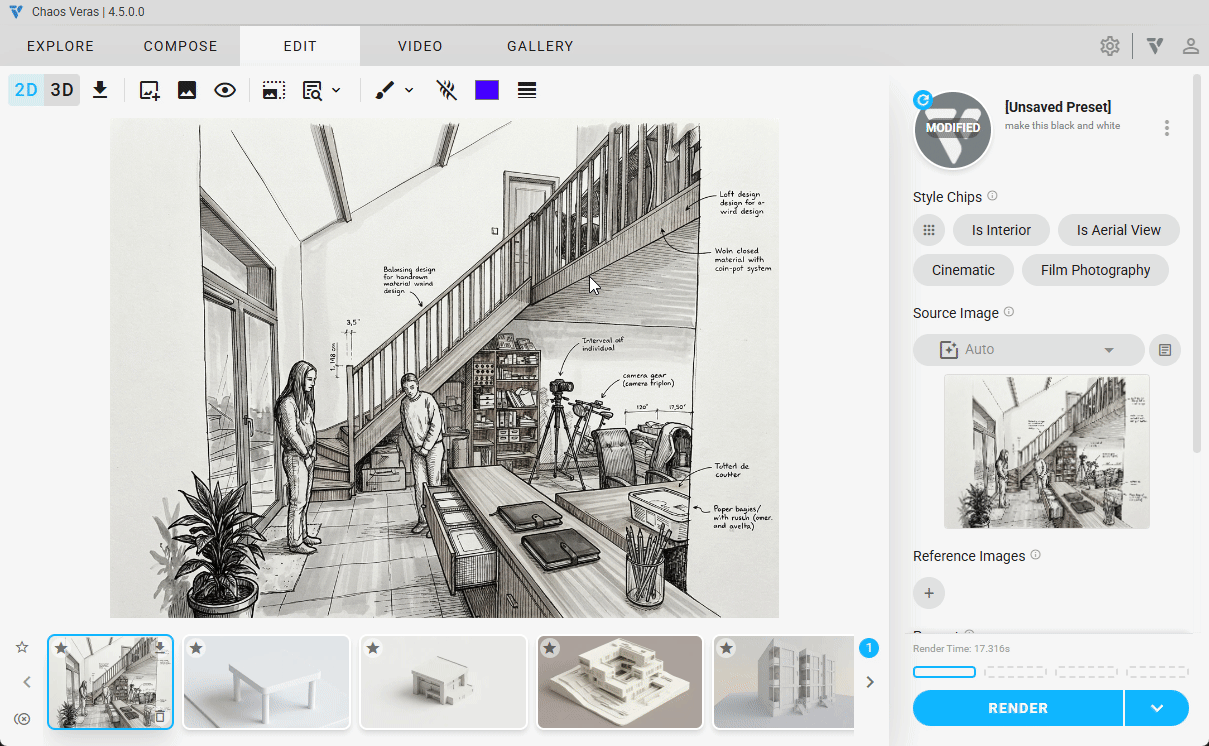Delete the sketch interior thumbnail

pos(160,717)
